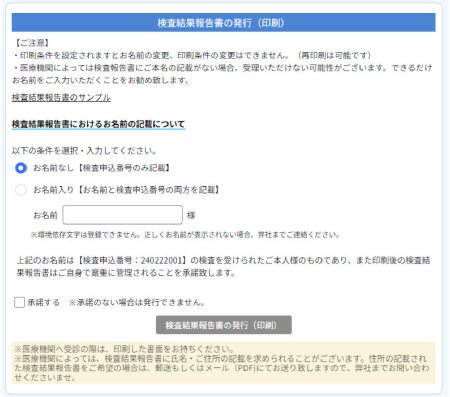Click the instruction 以下の条件を選択・入力してください

(x=84, y=151)
